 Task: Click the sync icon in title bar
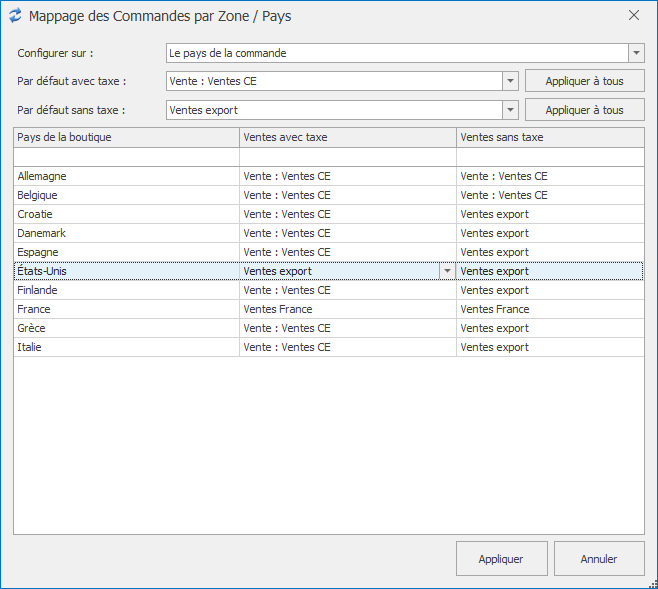tap(14, 16)
